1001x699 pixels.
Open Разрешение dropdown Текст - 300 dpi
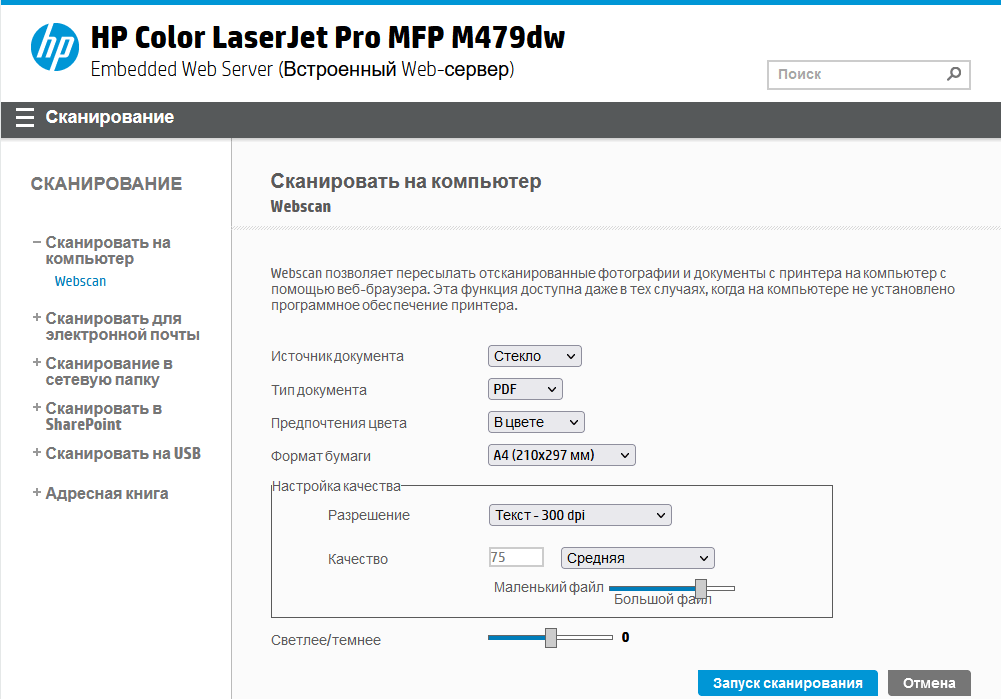(580, 515)
